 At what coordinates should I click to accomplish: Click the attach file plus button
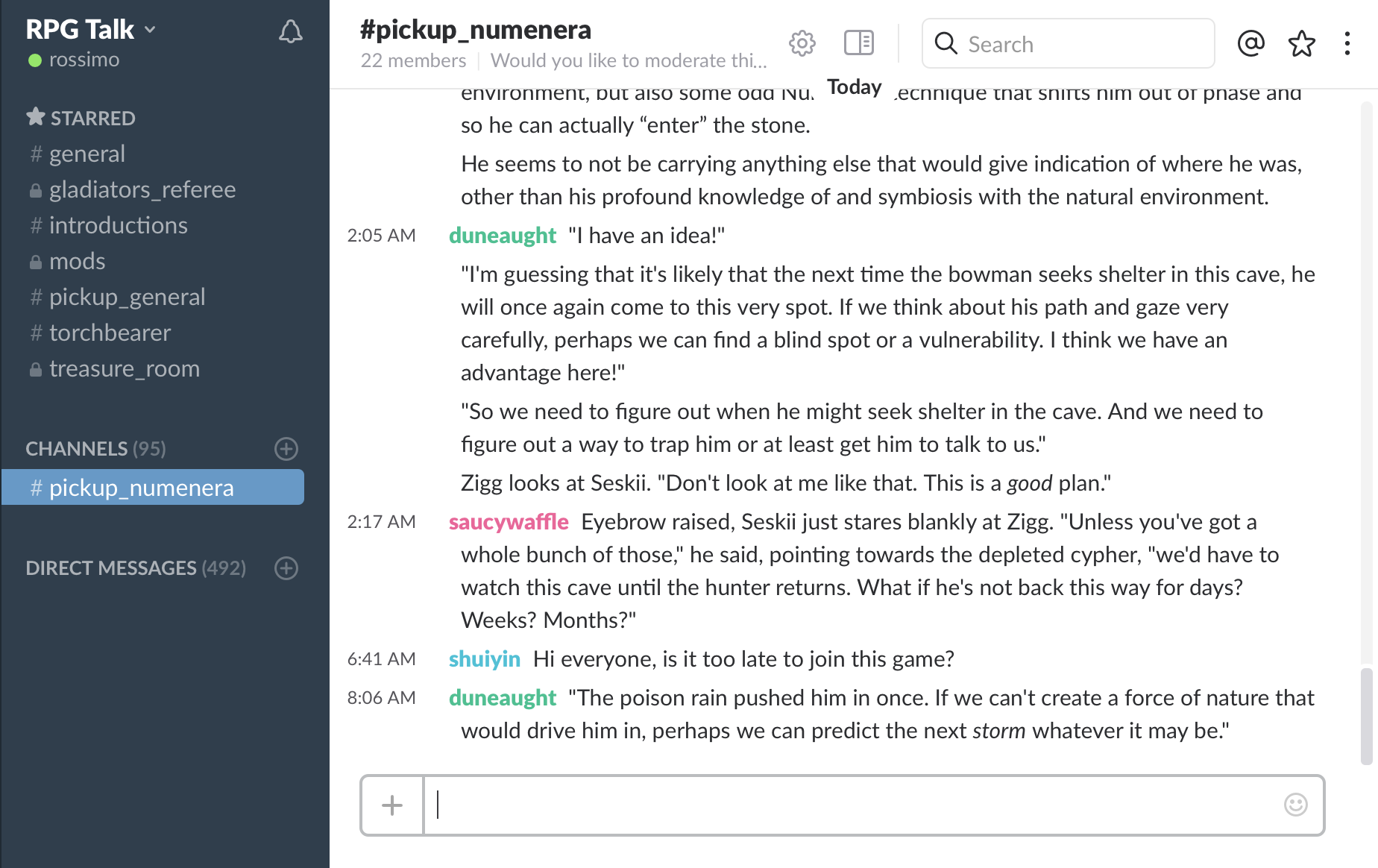(x=391, y=805)
